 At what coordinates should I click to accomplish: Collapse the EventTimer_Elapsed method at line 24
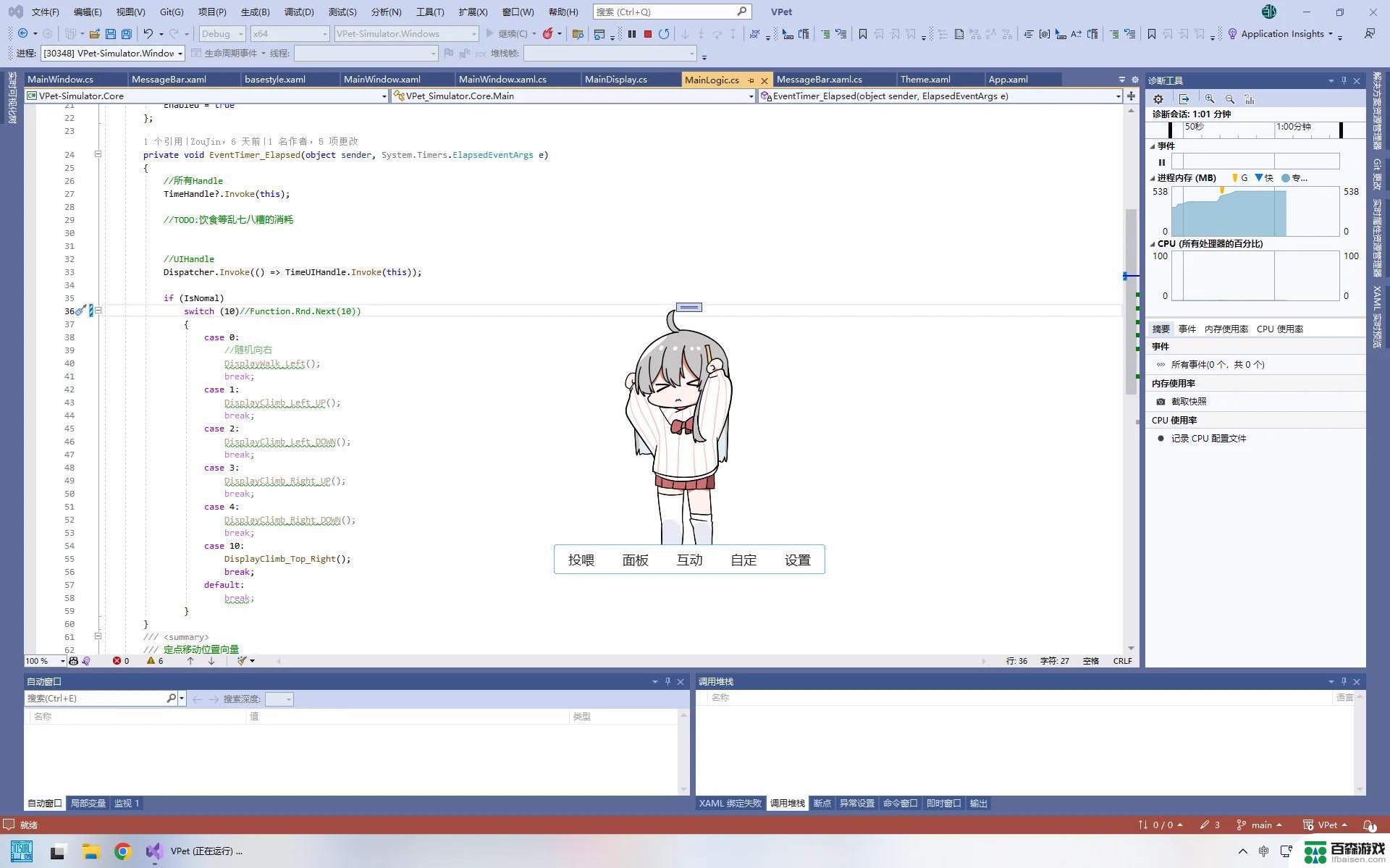[x=98, y=154]
